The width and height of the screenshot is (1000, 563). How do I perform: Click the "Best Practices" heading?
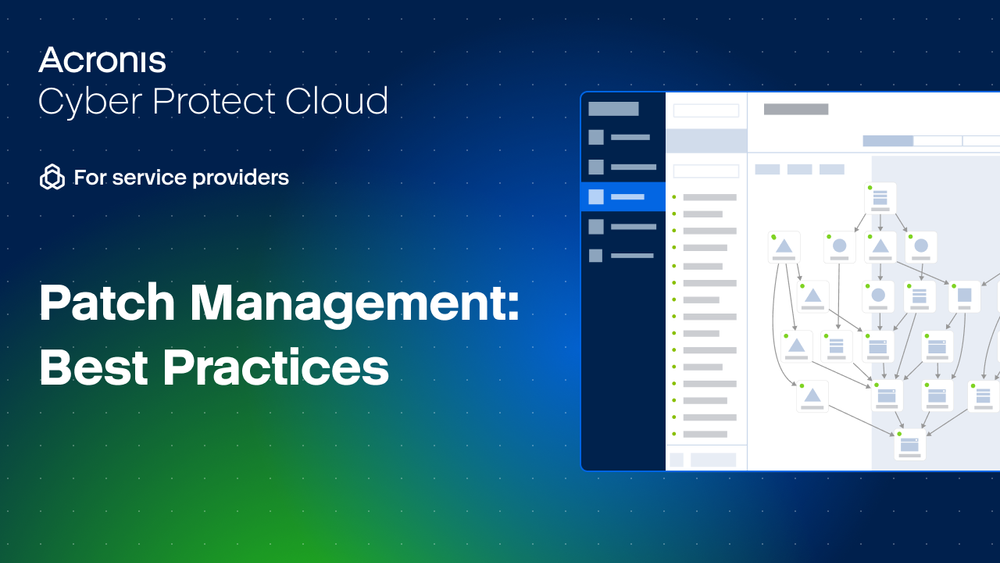tap(214, 368)
